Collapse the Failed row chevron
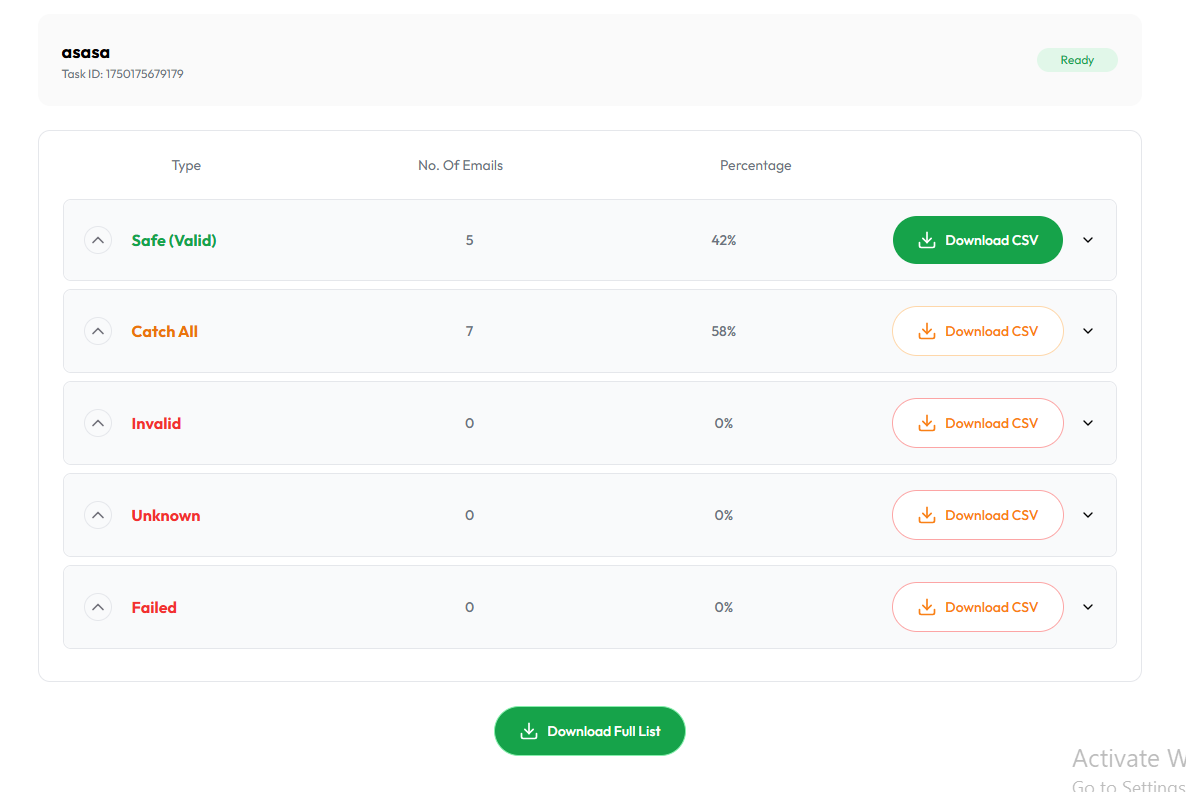Viewport: 1186px width, 792px height. 98,607
